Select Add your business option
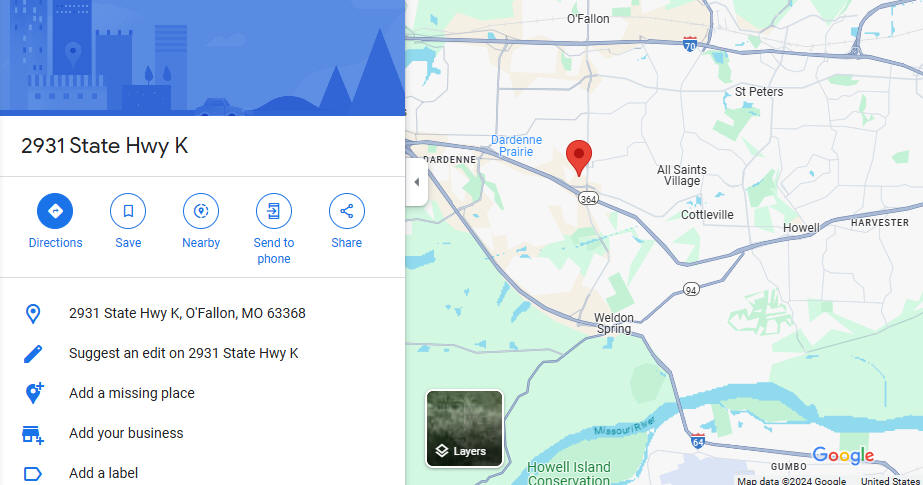 126,433
